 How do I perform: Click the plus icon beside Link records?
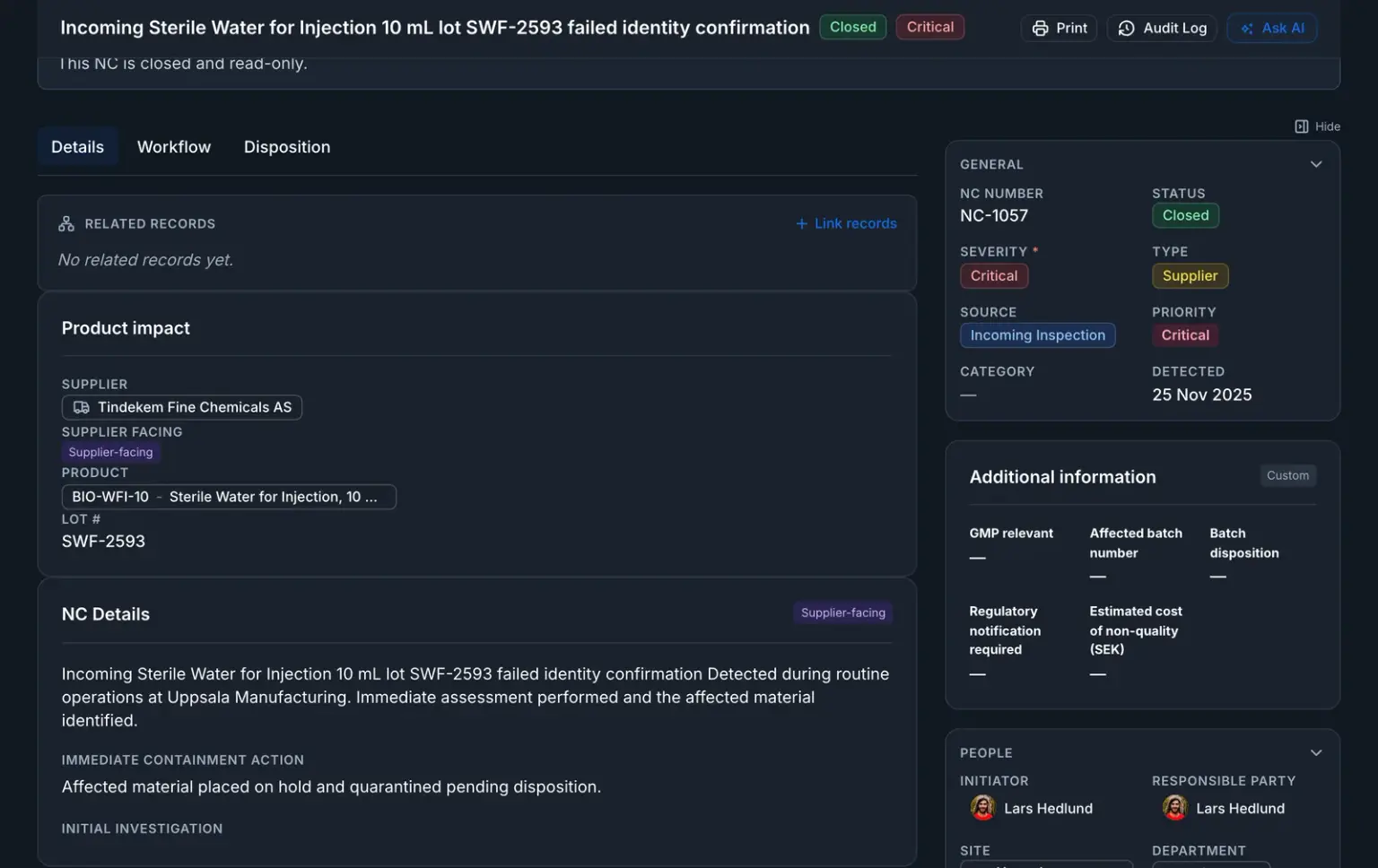(x=802, y=223)
